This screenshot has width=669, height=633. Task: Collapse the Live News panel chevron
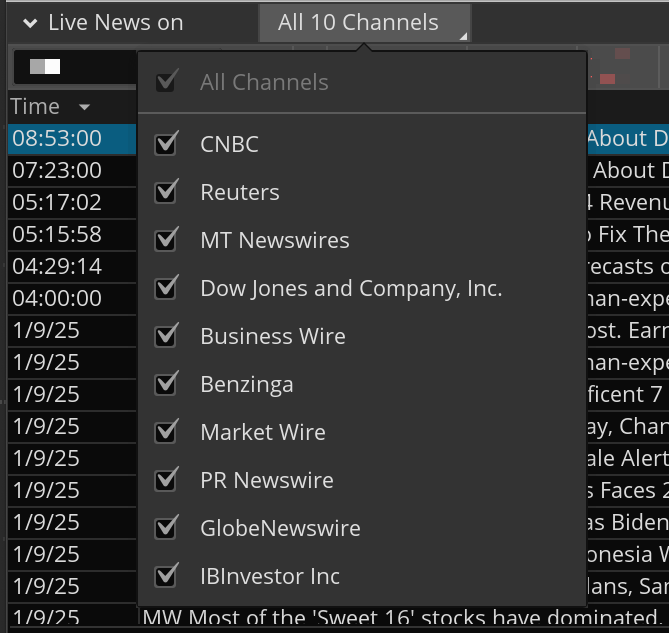(30, 23)
